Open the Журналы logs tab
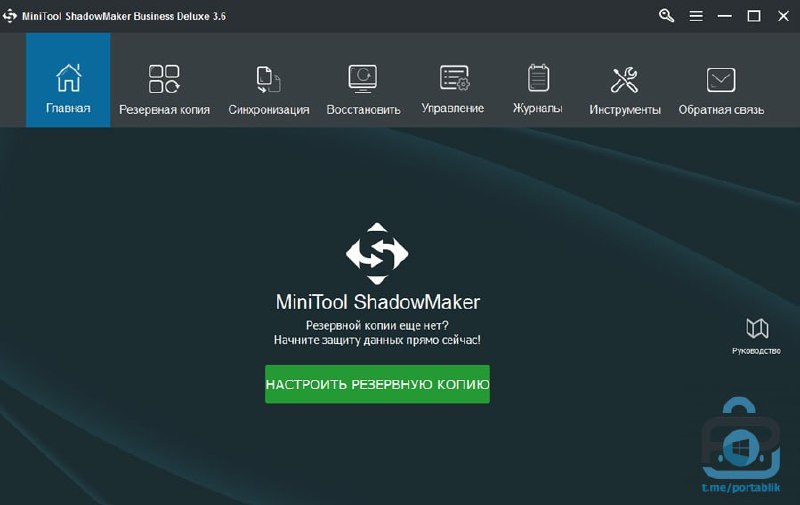Viewport: 800px width, 505px height. [x=538, y=89]
